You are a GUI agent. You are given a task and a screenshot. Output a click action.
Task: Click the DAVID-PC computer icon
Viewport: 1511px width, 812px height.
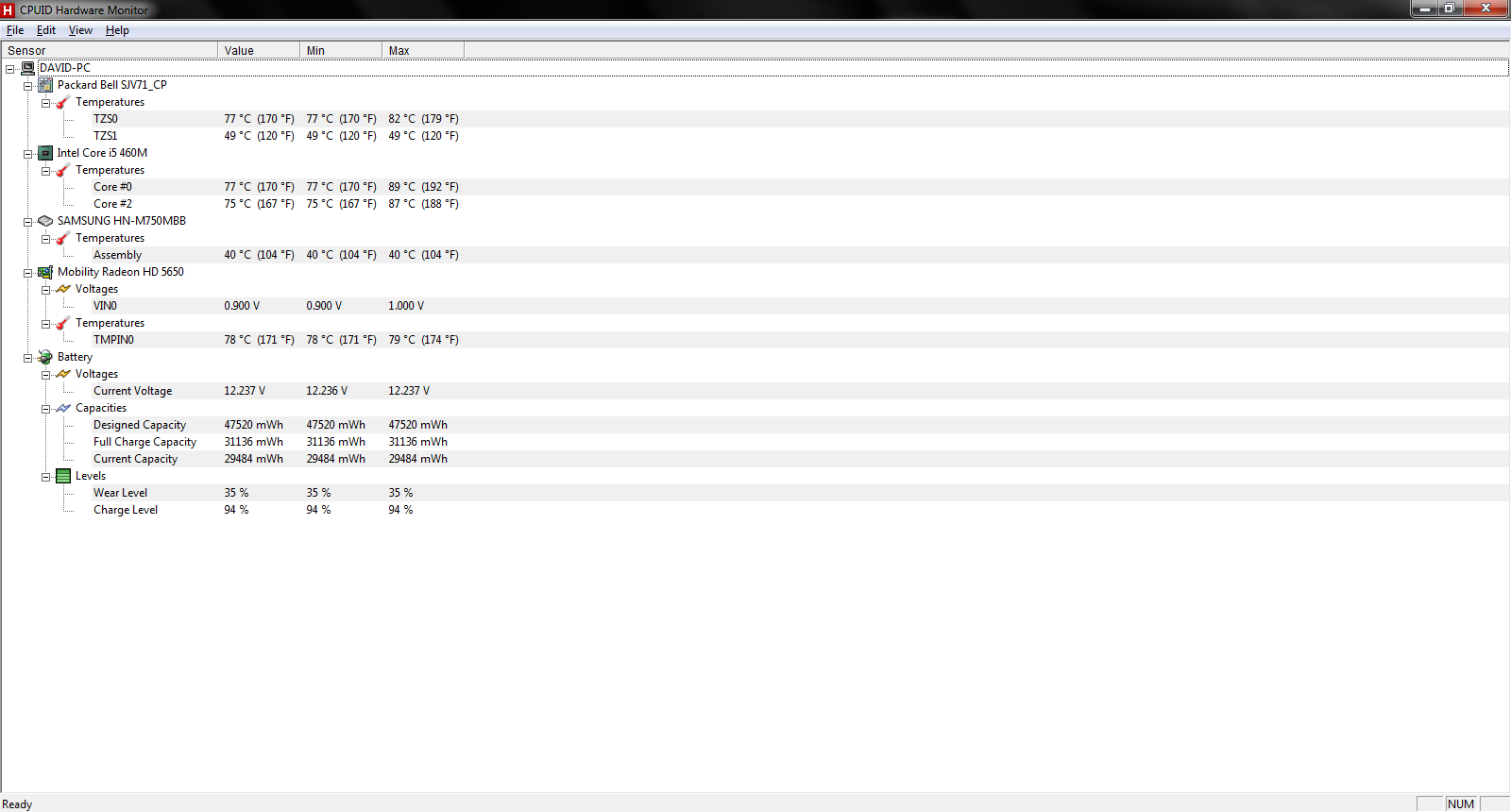click(28, 68)
